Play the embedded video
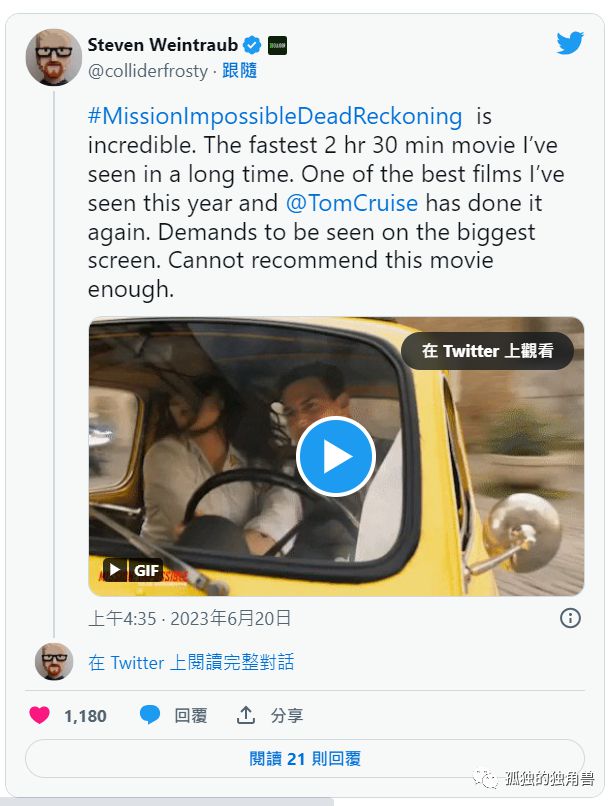Screen dimensions: 614x806 click(336, 456)
